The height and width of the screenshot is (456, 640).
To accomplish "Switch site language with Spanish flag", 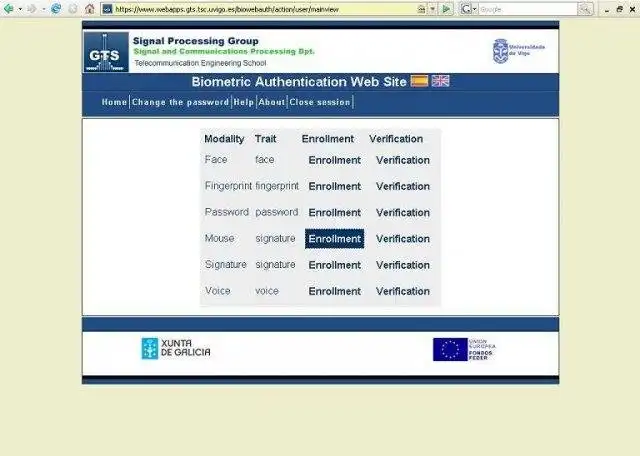I will 419,81.
